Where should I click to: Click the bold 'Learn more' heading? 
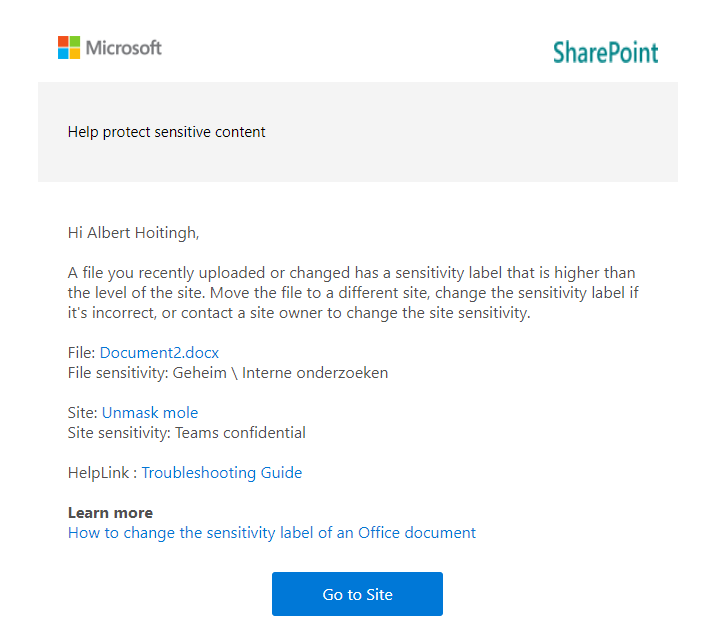click(110, 513)
